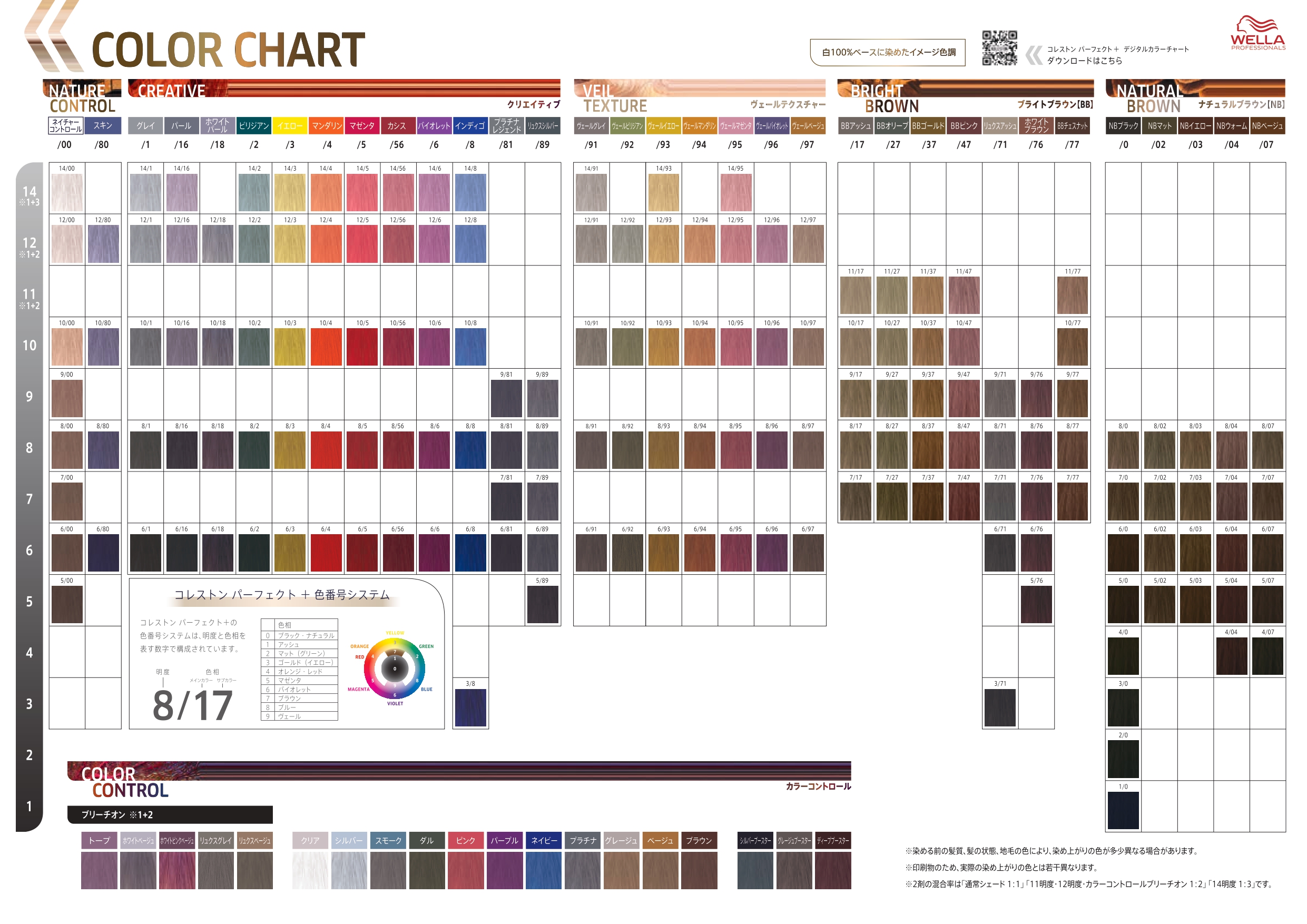Screen dimensions: 1307x924
Task: Select the 9/00 Nature Control swatch
Action: coord(66,399)
